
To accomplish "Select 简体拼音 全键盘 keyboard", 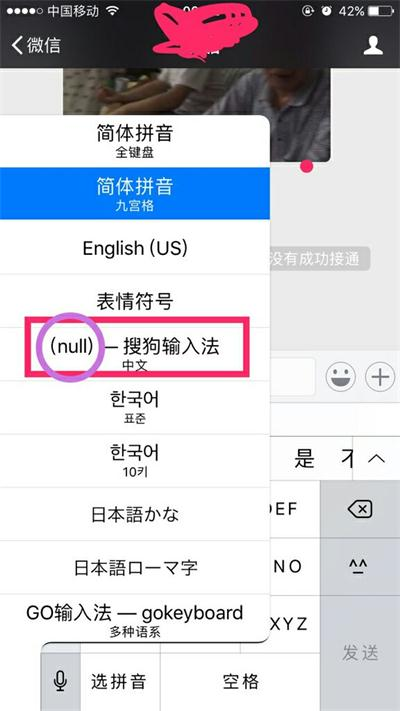I will tap(135, 141).
